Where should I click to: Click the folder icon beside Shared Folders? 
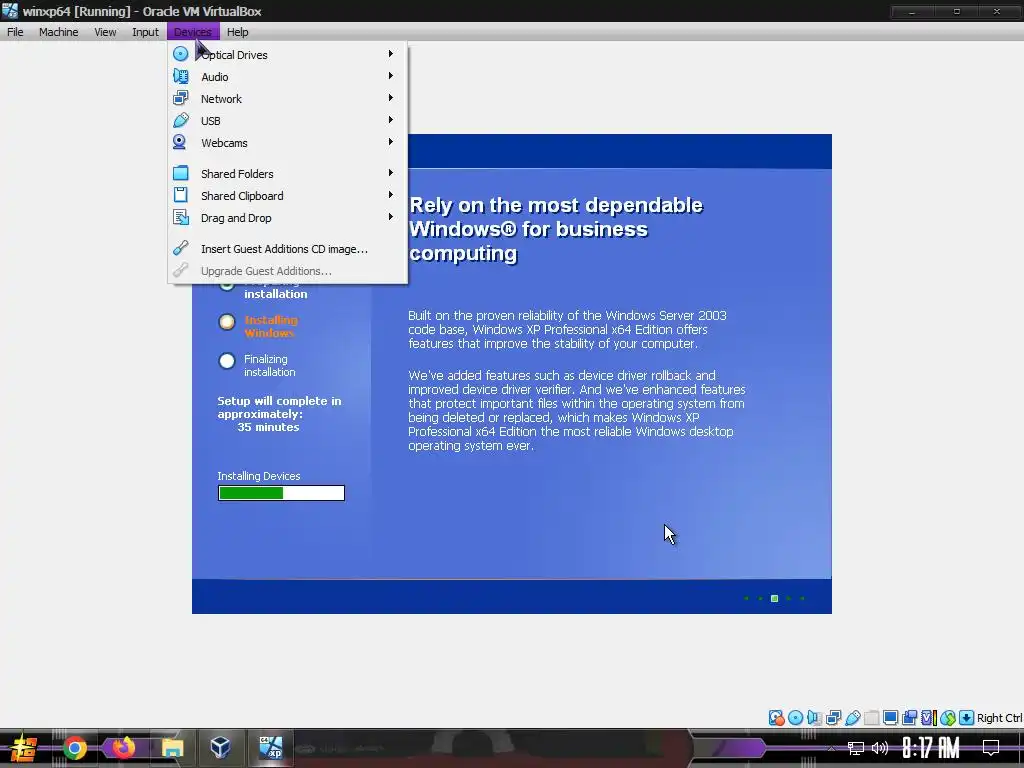tap(180, 173)
